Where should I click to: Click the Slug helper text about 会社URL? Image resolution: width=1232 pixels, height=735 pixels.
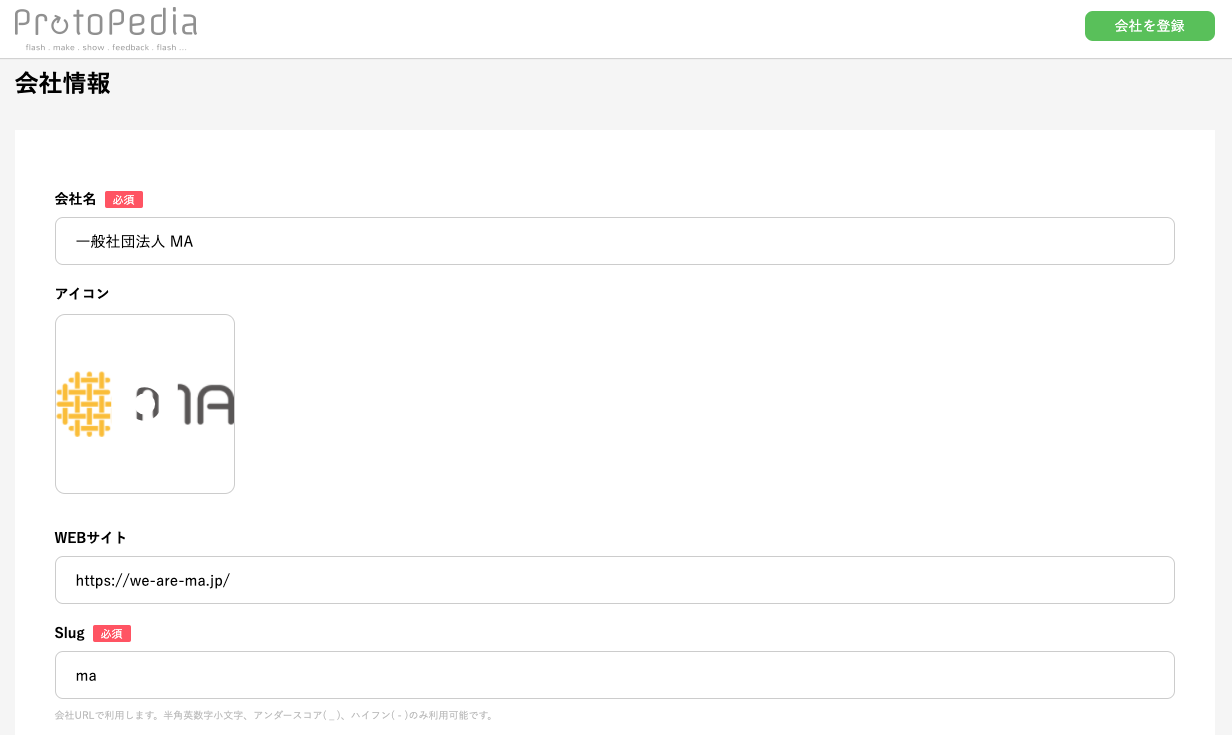275,715
